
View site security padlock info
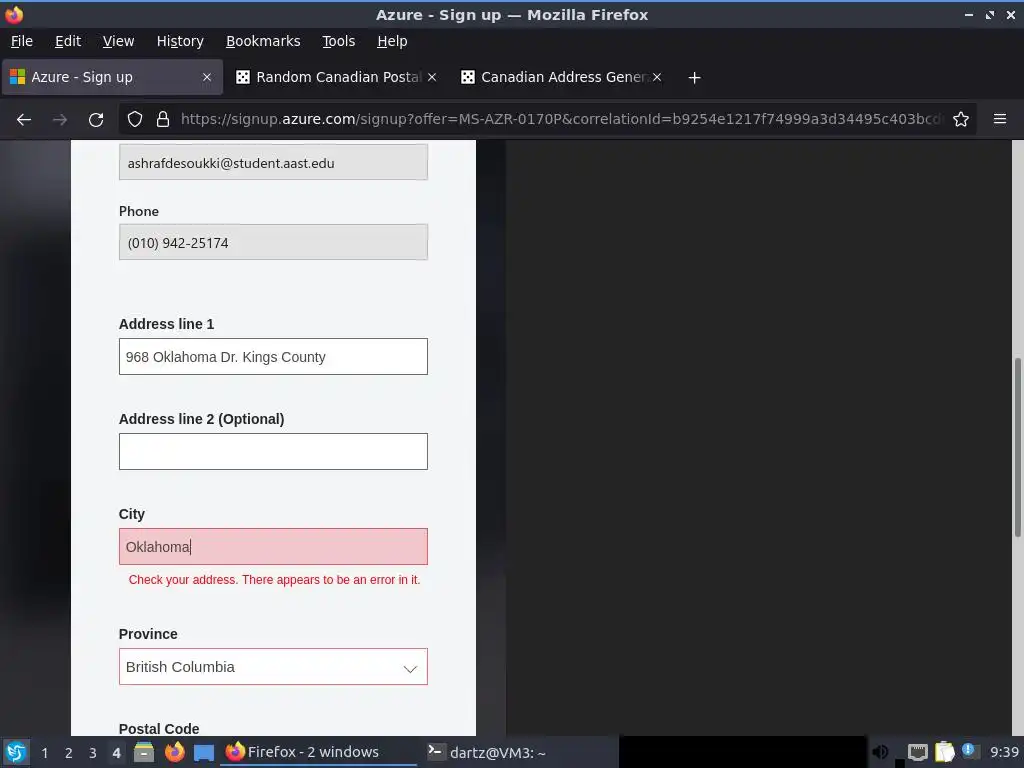[163, 120]
